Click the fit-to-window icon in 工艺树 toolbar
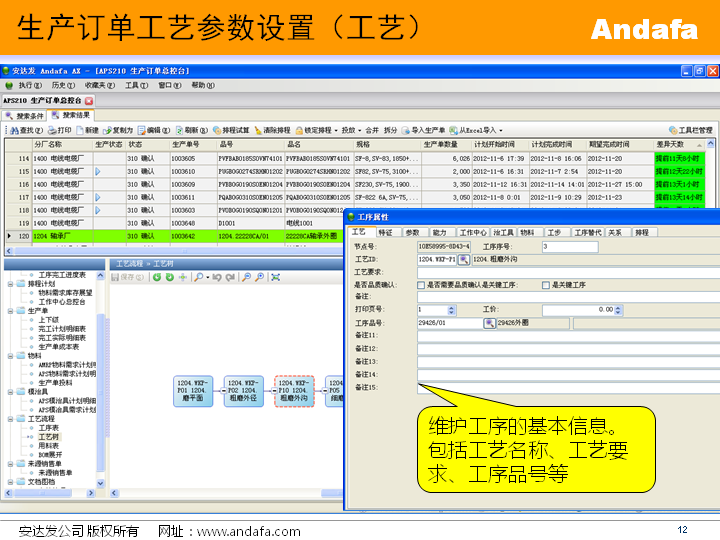720x540 pixels. click(275, 277)
